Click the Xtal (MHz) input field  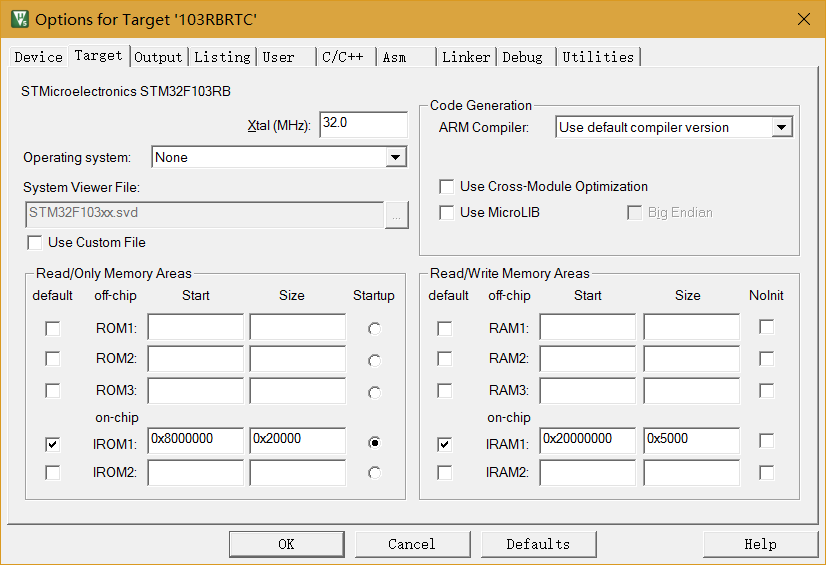363,124
